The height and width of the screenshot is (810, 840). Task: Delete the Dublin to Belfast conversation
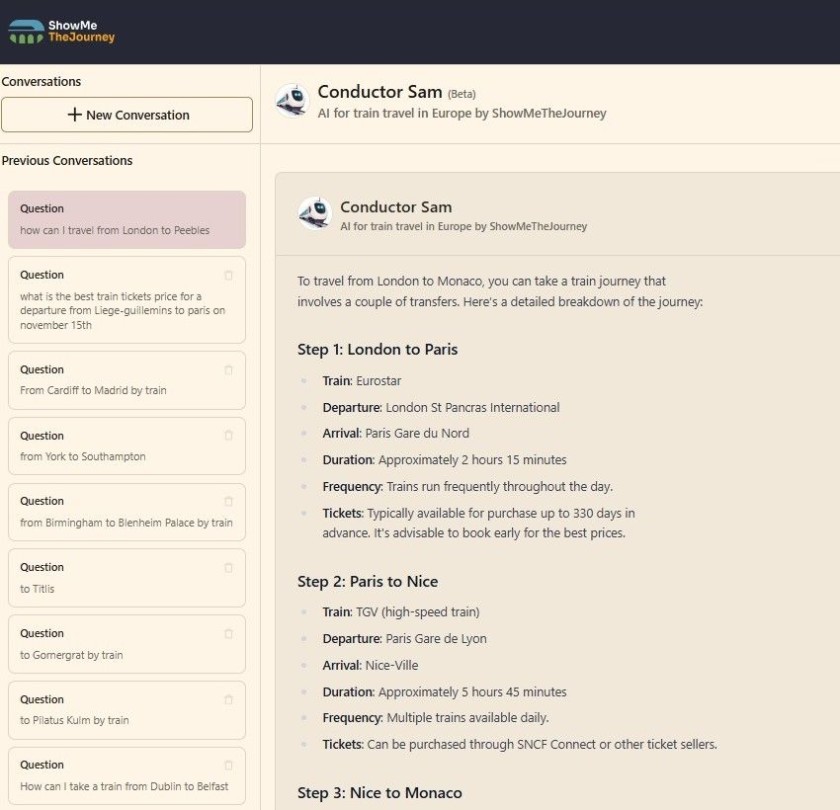click(x=228, y=765)
